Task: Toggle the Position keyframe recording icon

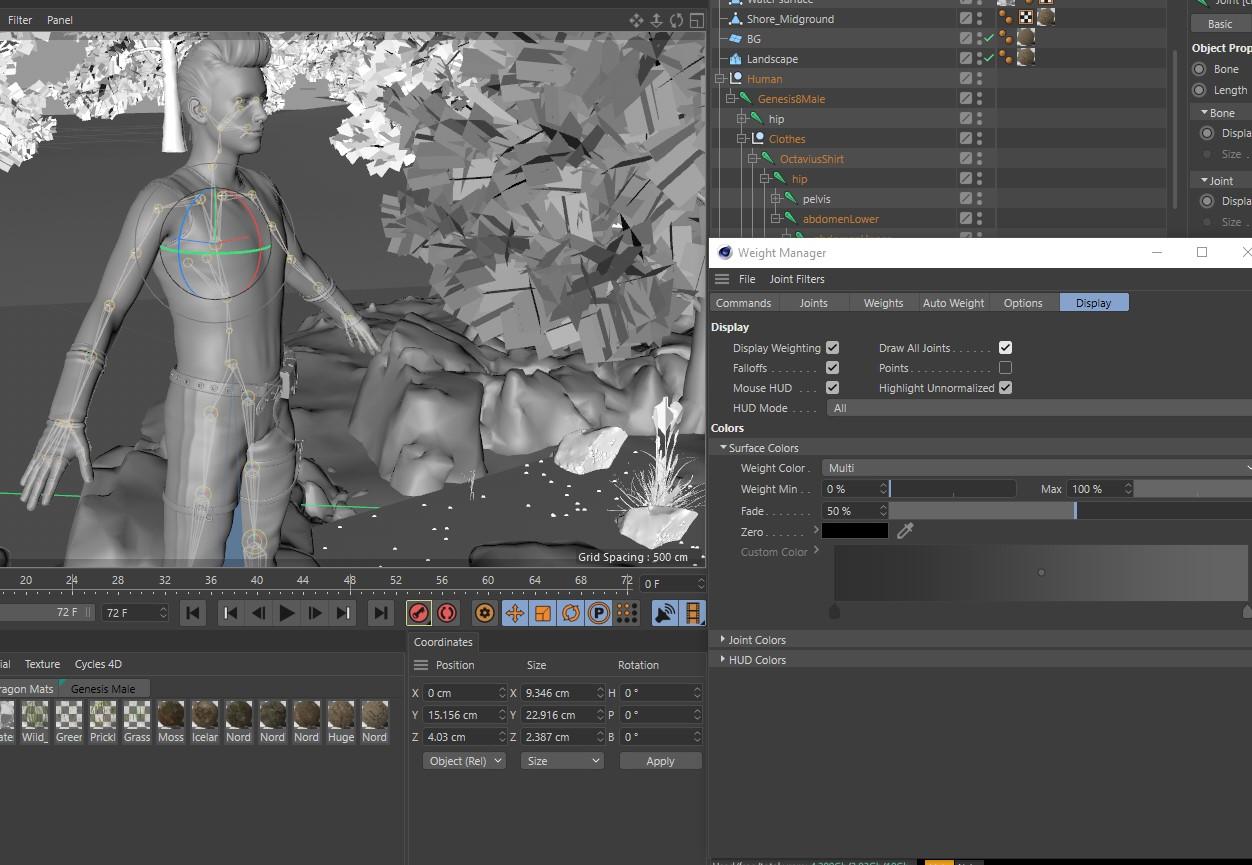Action: (515, 613)
